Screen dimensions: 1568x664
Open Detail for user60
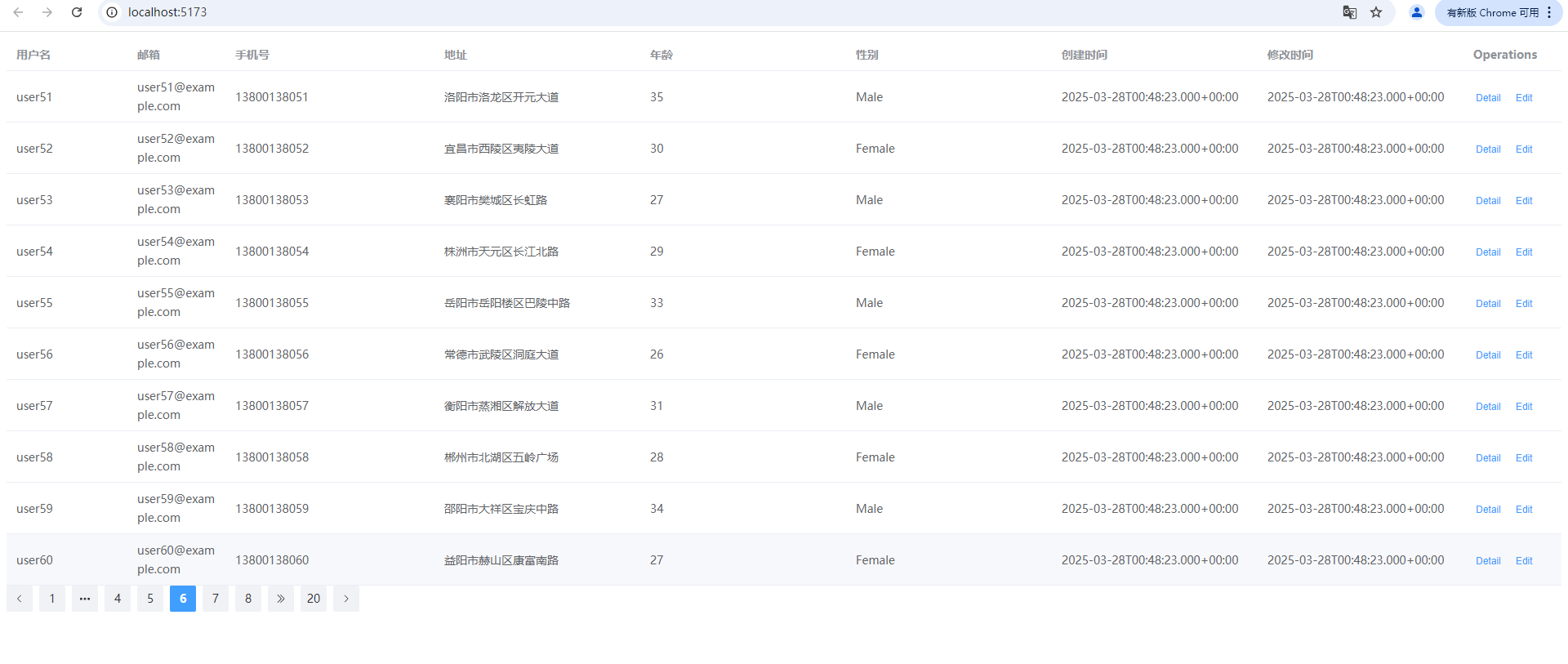click(1488, 561)
